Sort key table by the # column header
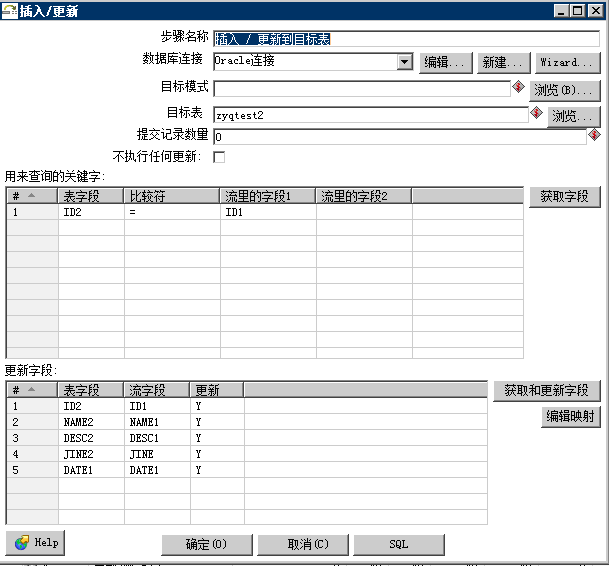The height and width of the screenshot is (566, 609). pyautogui.click(x=32, y=195)
